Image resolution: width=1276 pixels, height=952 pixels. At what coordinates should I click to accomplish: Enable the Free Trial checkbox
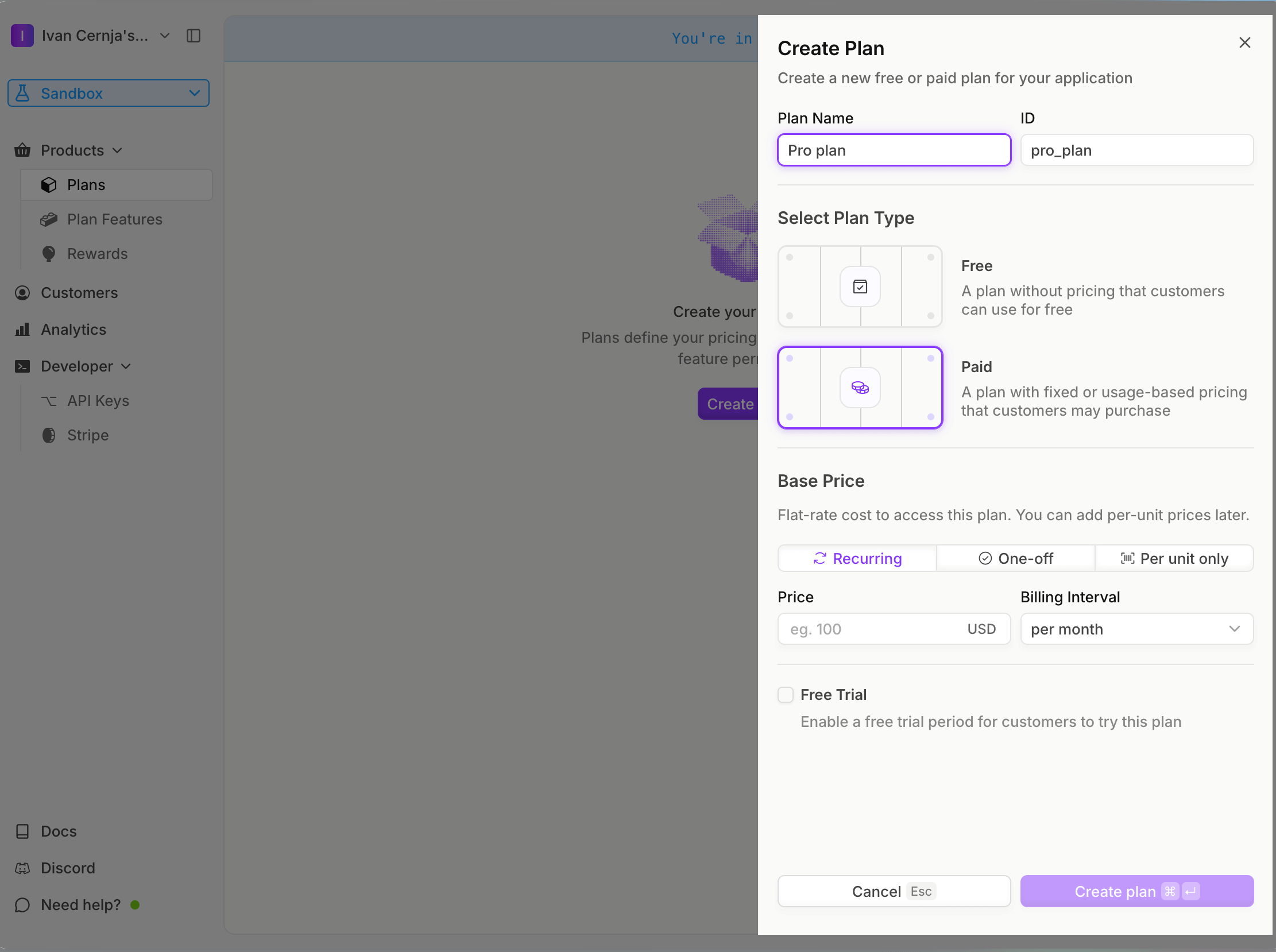pos(785,694)
